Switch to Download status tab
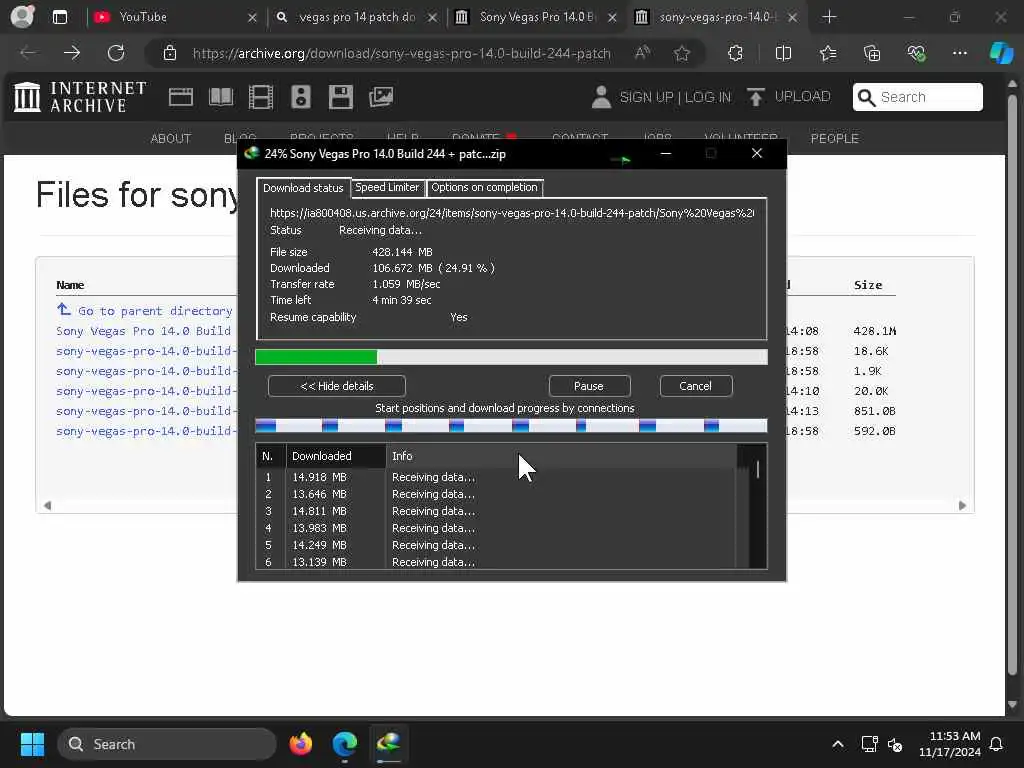1024x768 pixels. pos(303,187)
